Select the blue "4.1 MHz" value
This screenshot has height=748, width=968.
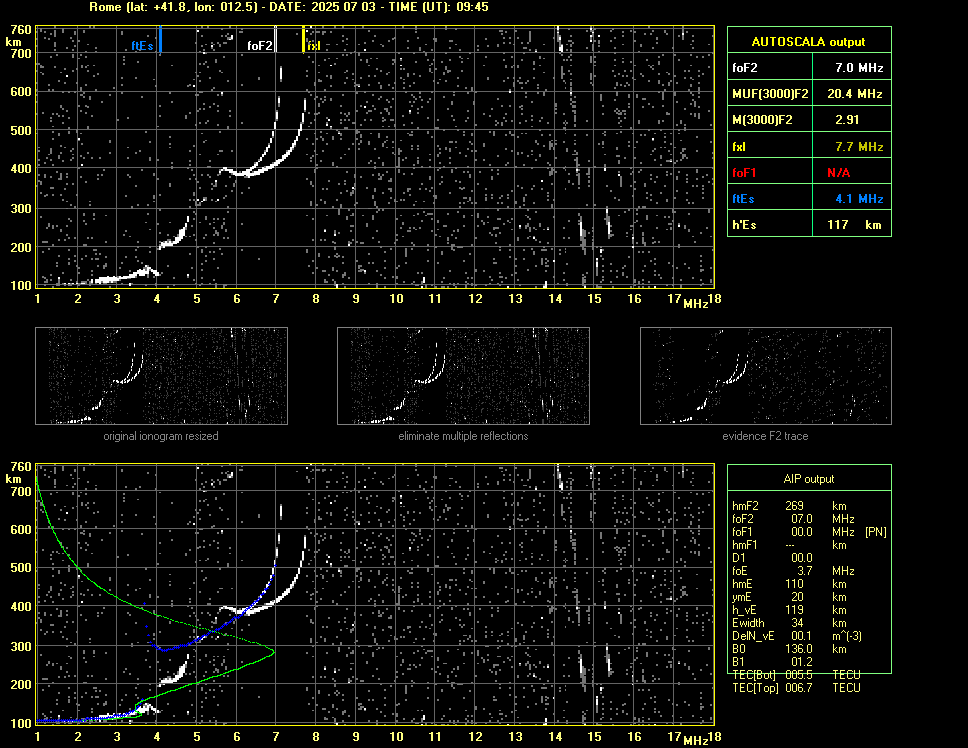coord(859,199)
